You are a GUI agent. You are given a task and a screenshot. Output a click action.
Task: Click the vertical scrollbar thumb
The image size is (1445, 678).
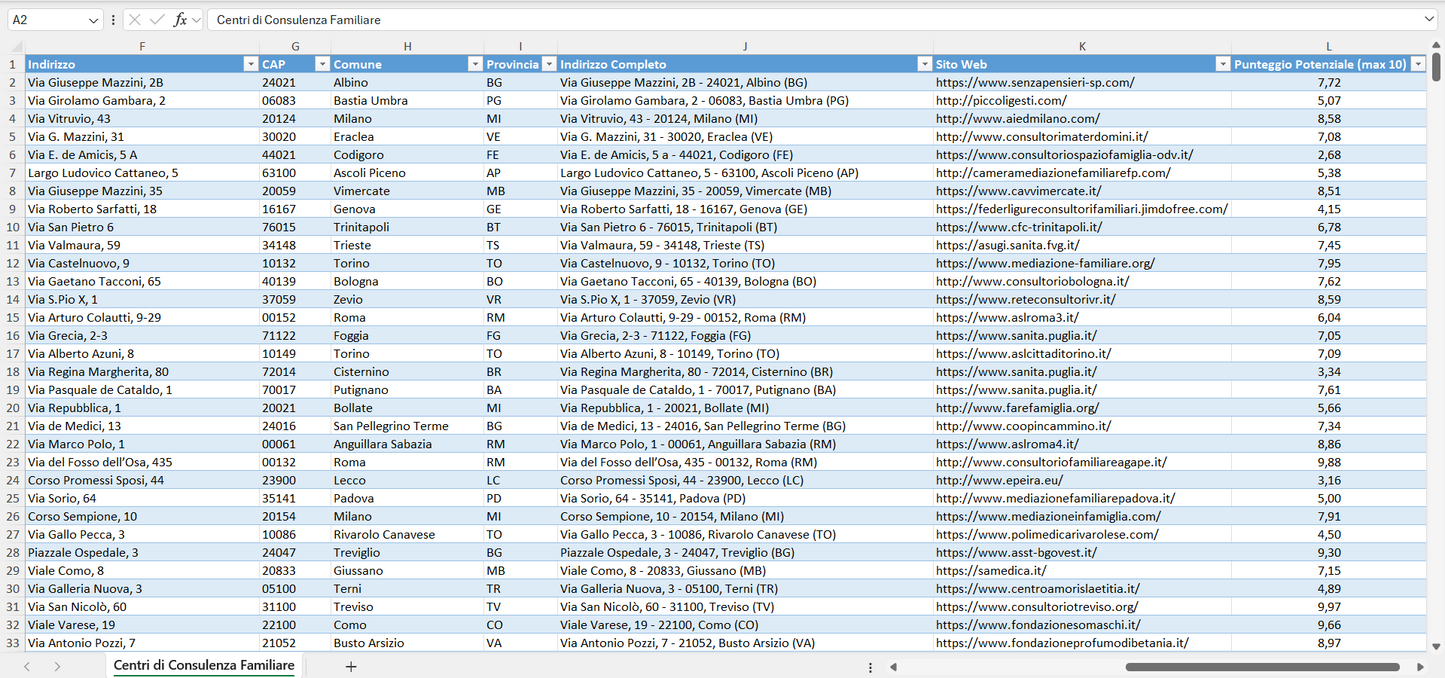pyautogui.click(x=1436, y=66)
